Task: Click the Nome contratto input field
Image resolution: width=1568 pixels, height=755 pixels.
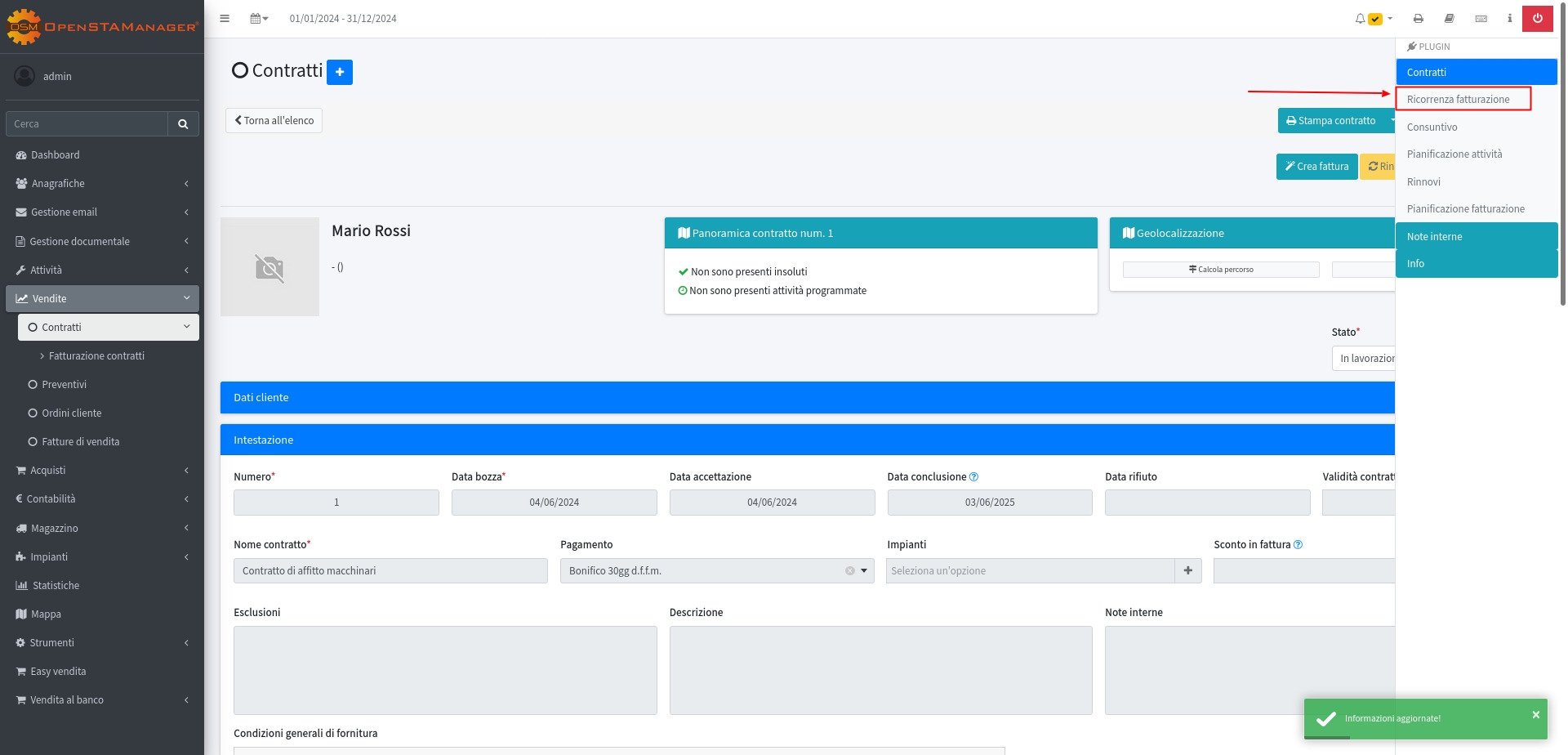Action: (390, 570)
